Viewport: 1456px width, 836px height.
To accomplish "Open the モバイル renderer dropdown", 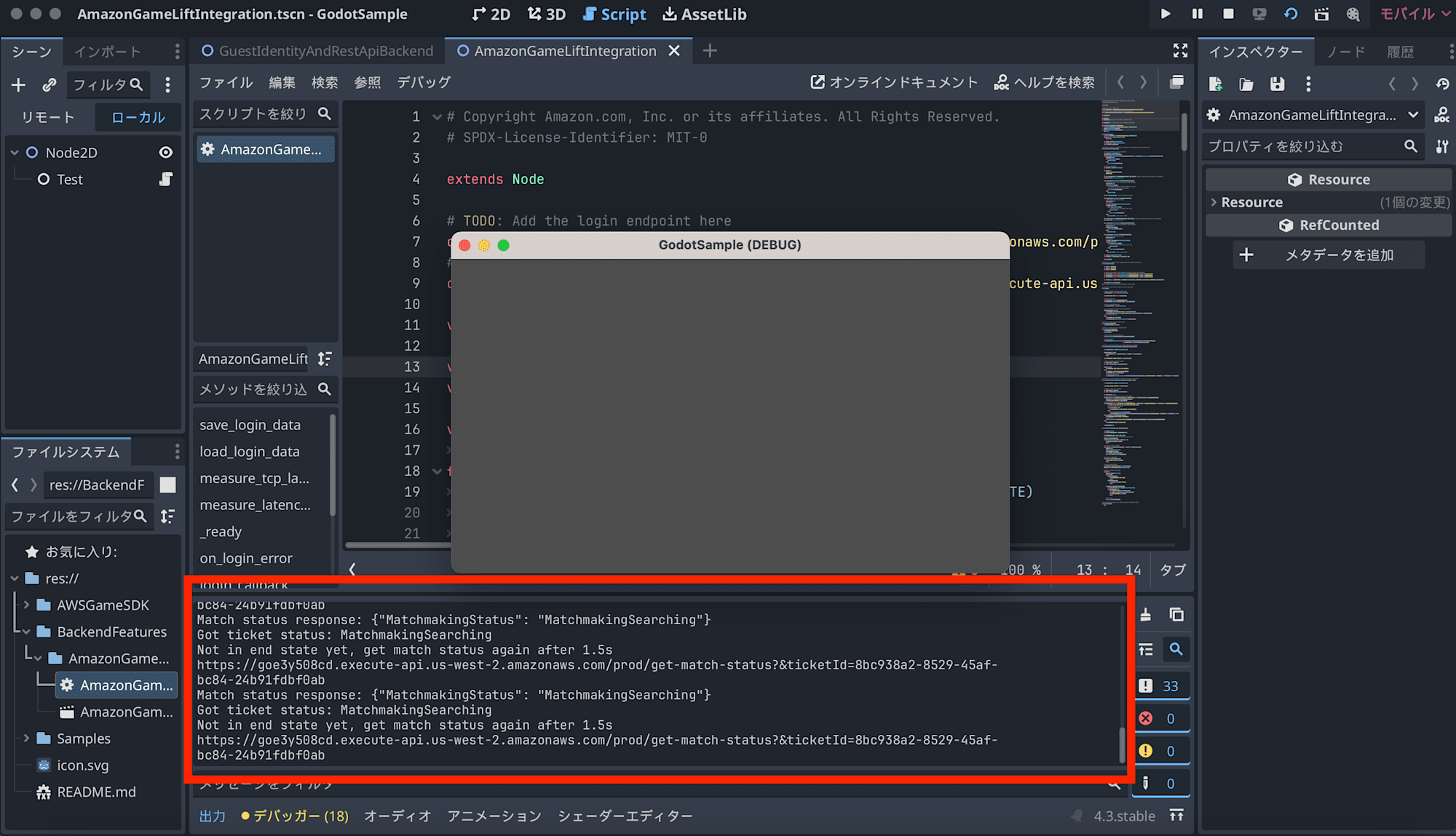I will click(x=1415, y=14).
